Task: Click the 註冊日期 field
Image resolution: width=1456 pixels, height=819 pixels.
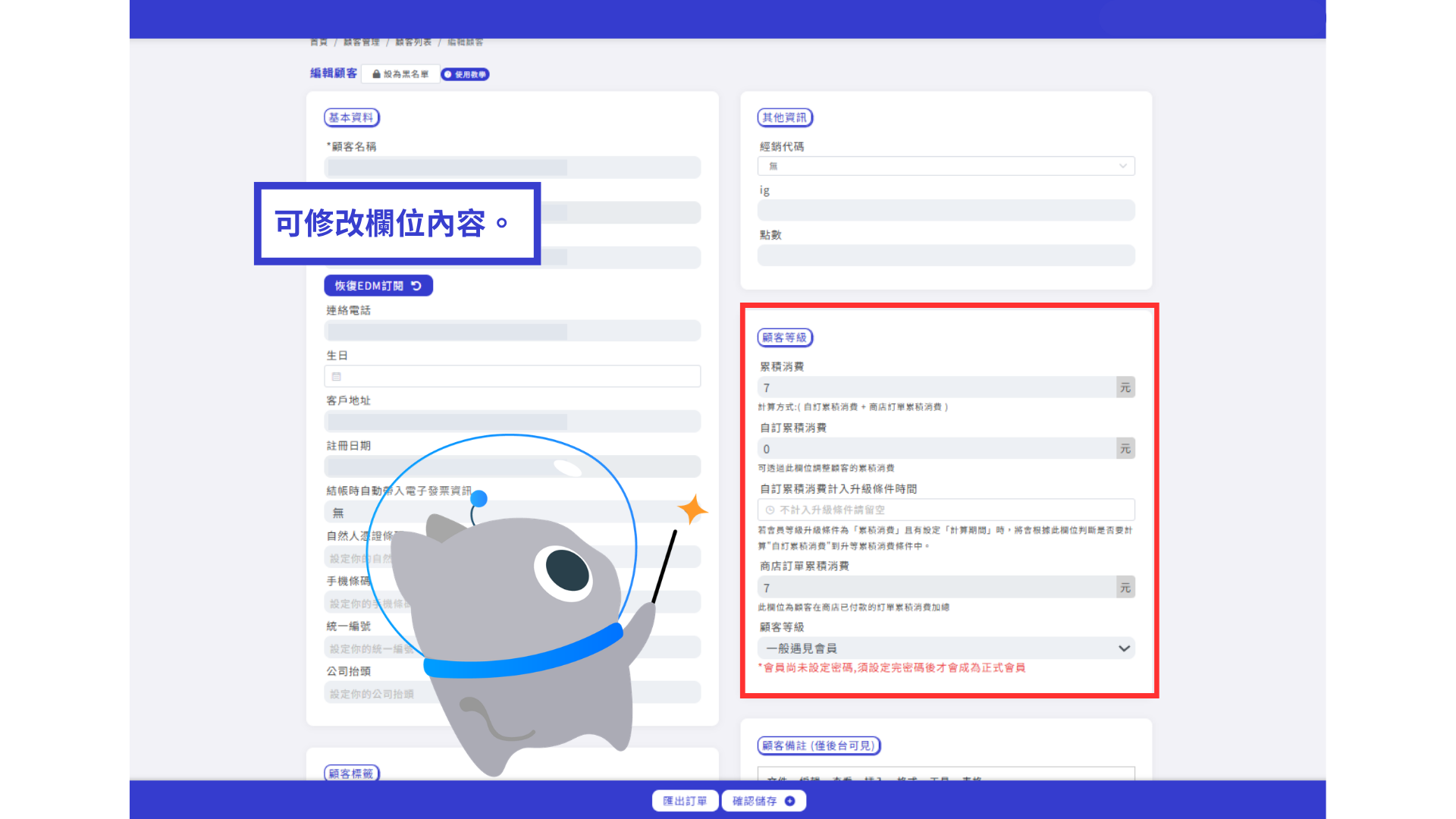Action: pyautogui.click(x=513, y=466)
